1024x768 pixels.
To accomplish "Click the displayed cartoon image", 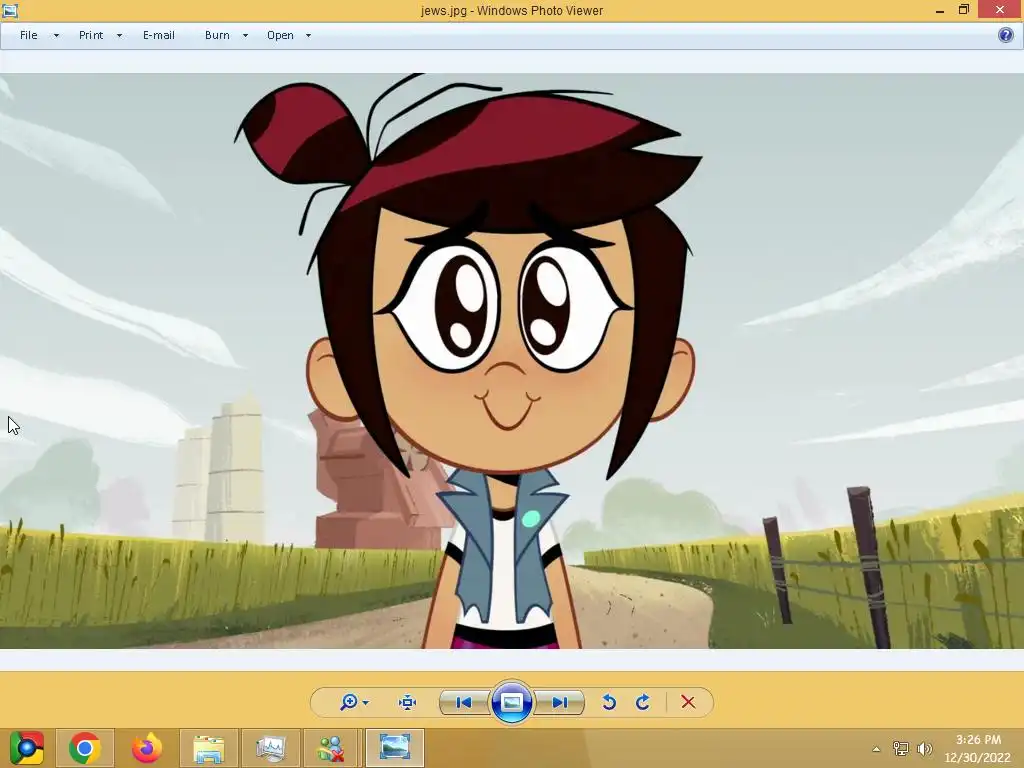I will click(x=512, y=360).
